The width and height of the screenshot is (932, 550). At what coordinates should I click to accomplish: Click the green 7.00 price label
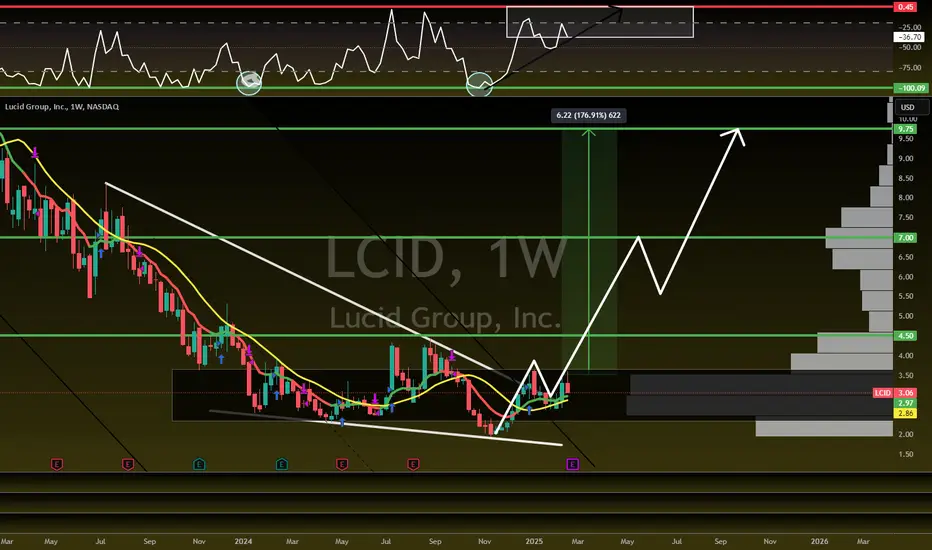tap(906, 238)
